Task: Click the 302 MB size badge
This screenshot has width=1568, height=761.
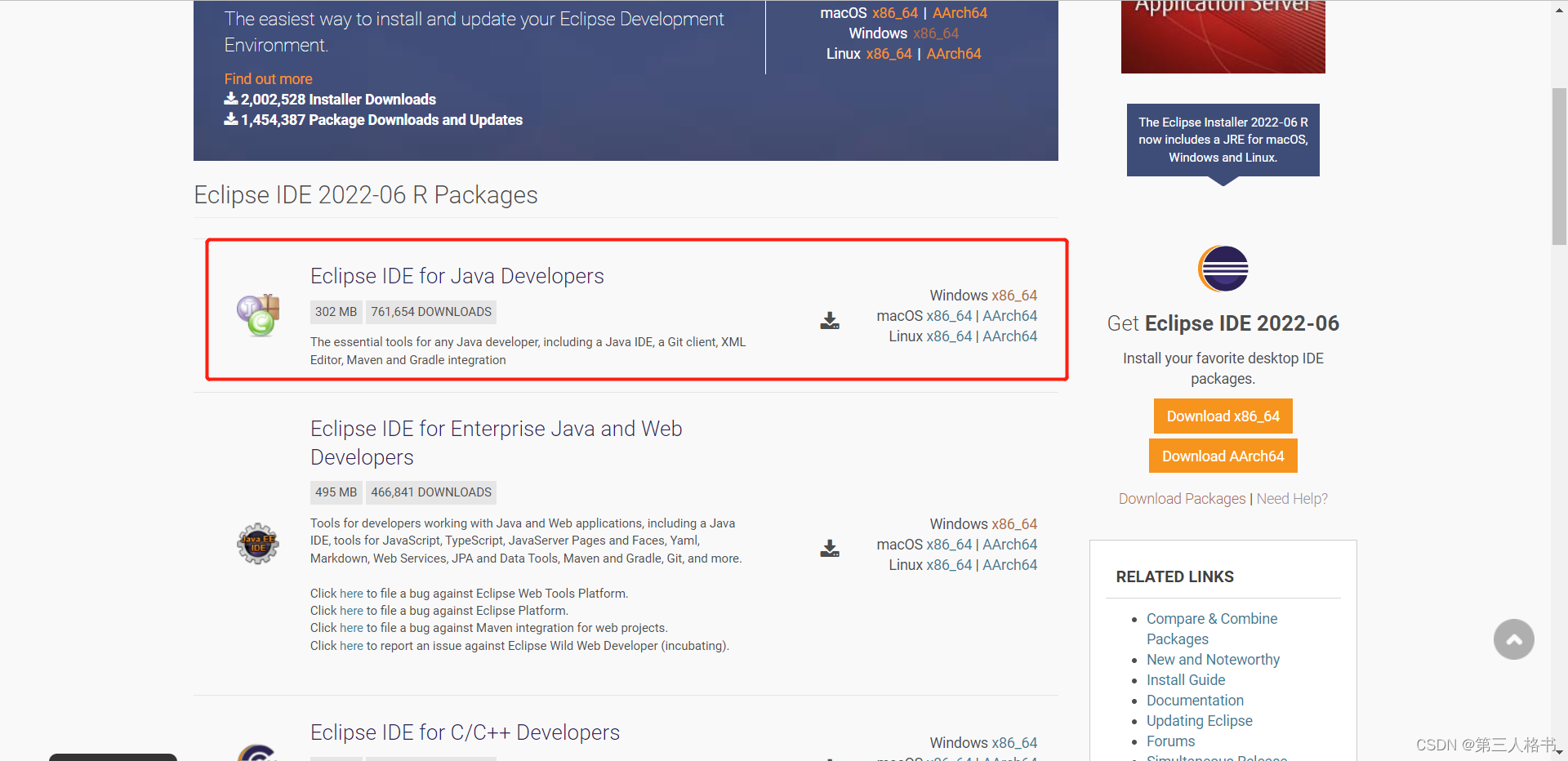Action: click(x=336, y=312)
